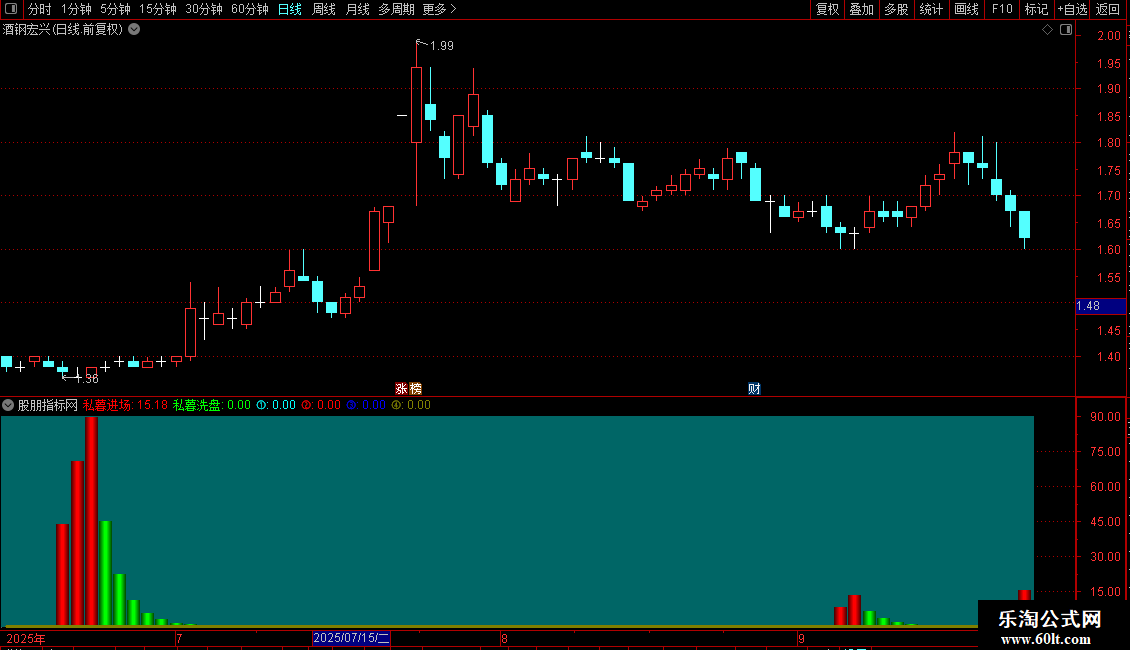Click the 统计 statistics button
Screen dimensions: 1130x650
(931, 9)
